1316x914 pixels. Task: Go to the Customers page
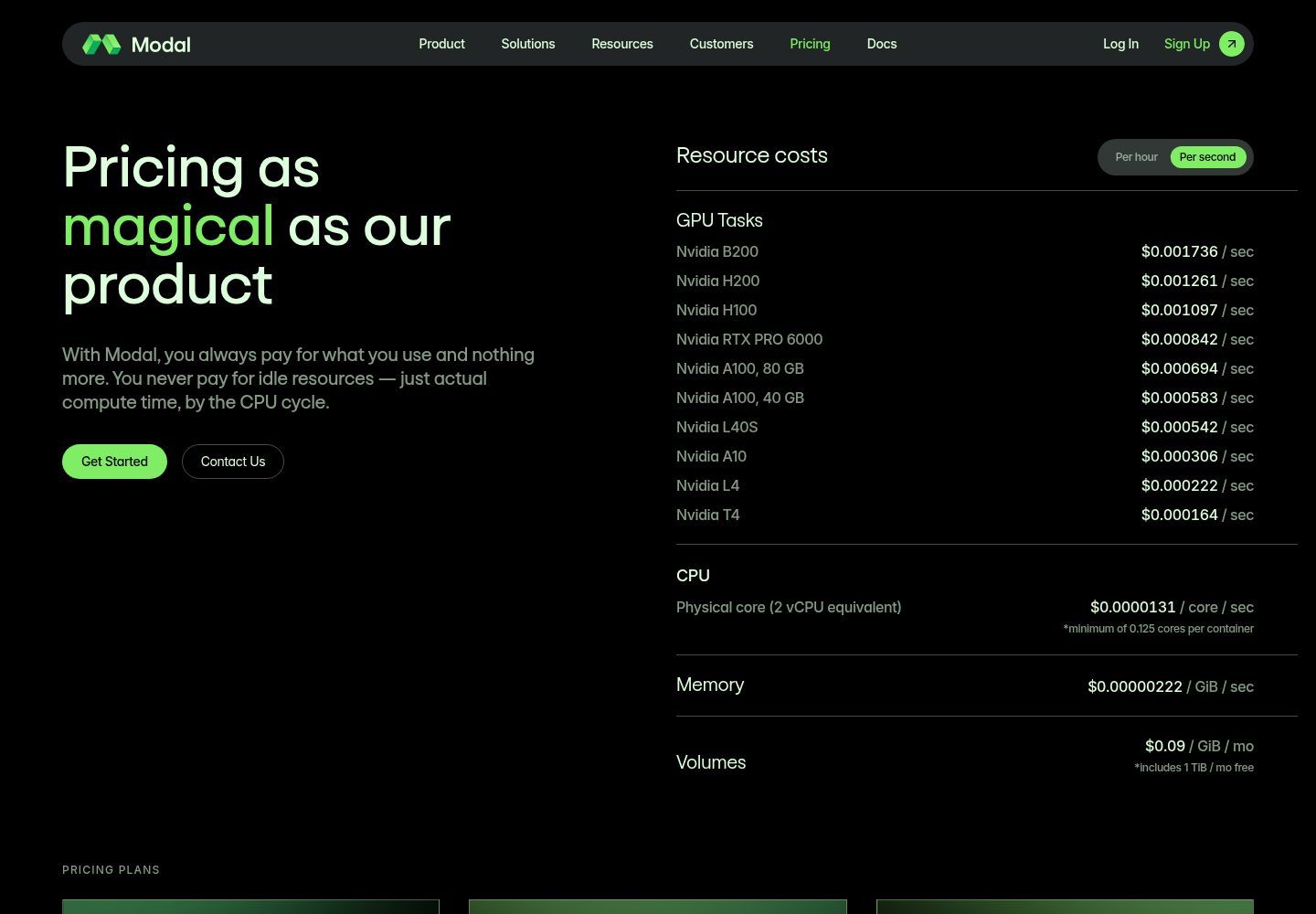pos(722,44)
